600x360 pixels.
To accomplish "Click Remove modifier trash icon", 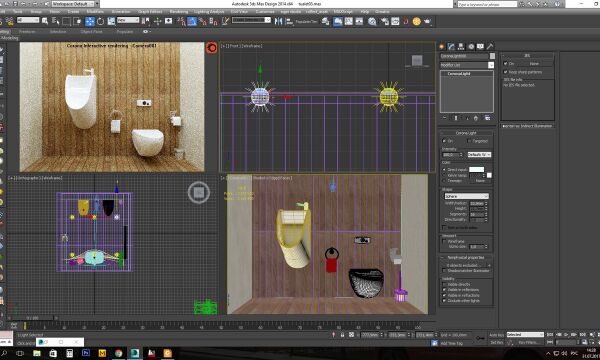I will click(476, 118).
